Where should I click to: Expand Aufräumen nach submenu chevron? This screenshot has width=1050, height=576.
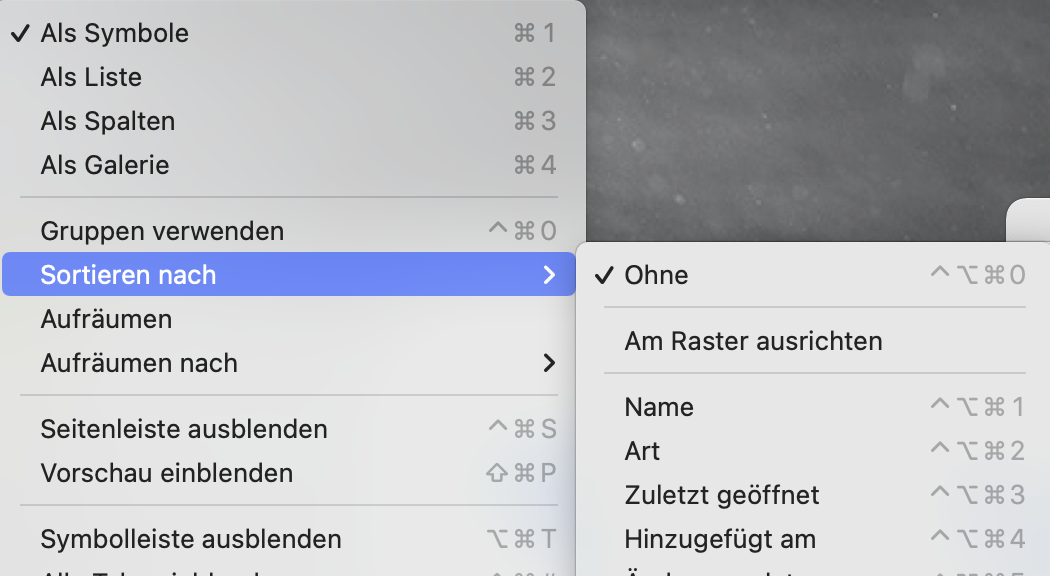click(549, 363)
